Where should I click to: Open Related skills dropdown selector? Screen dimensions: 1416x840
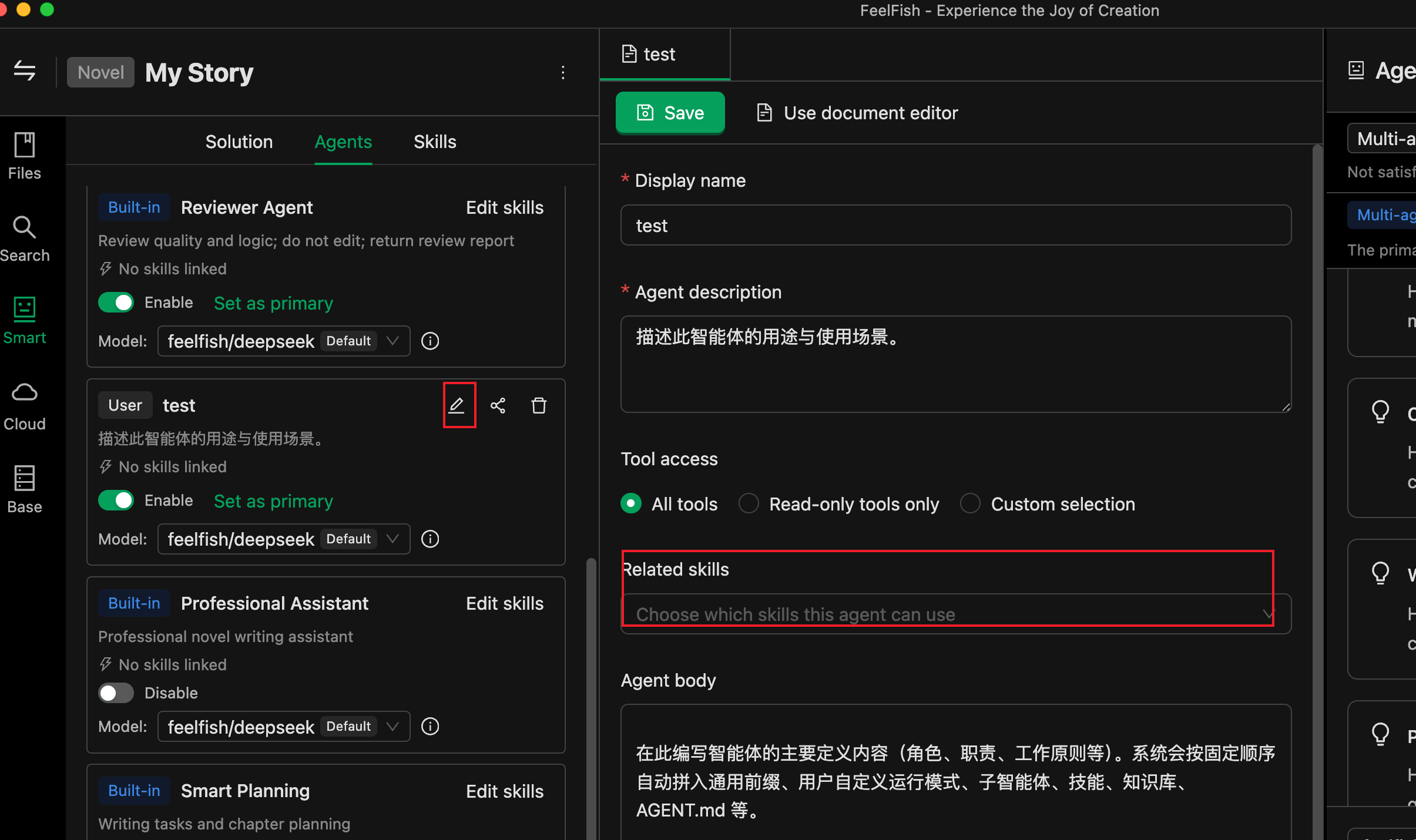pyautogui.click(x=955, y=614)
